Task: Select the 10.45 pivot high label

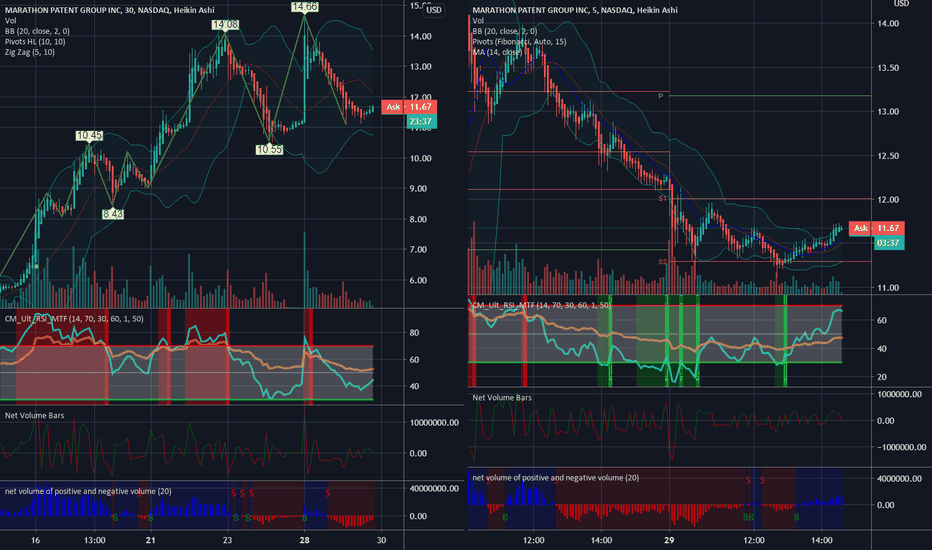Action: click(x=89, y=136)
